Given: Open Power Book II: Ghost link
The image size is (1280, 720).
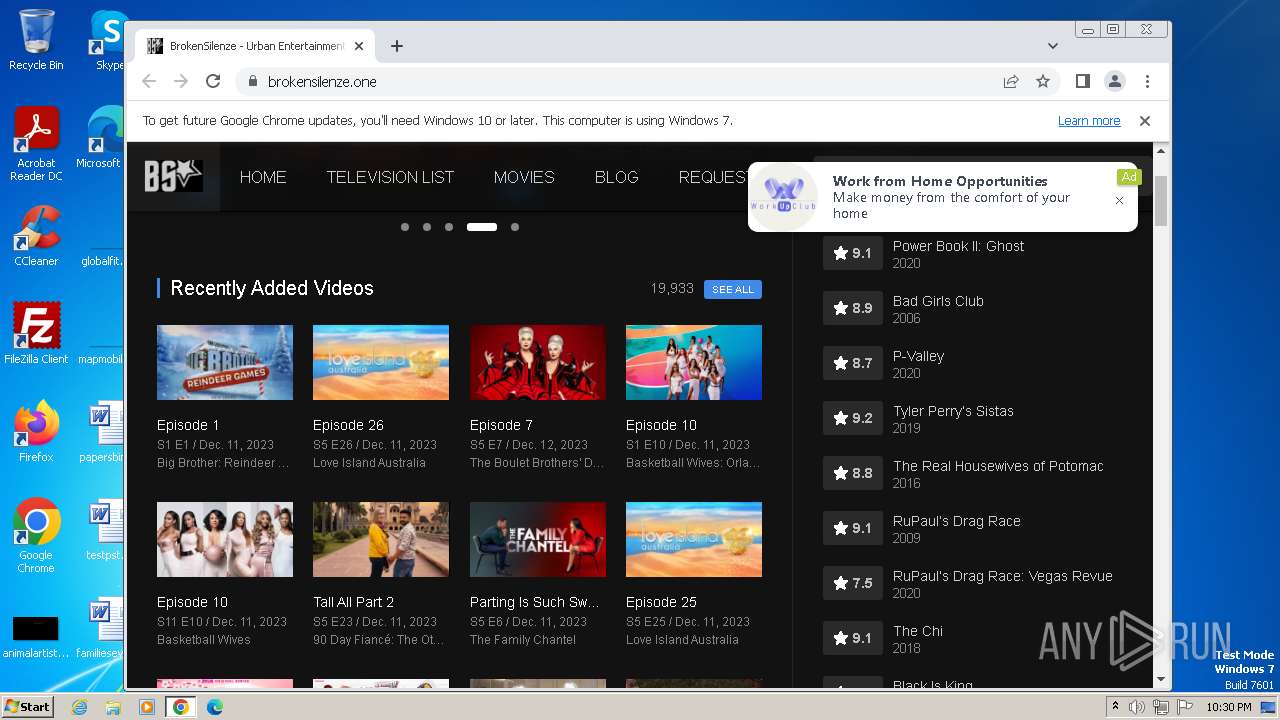Looking at the screenshot, I should 958,246.
